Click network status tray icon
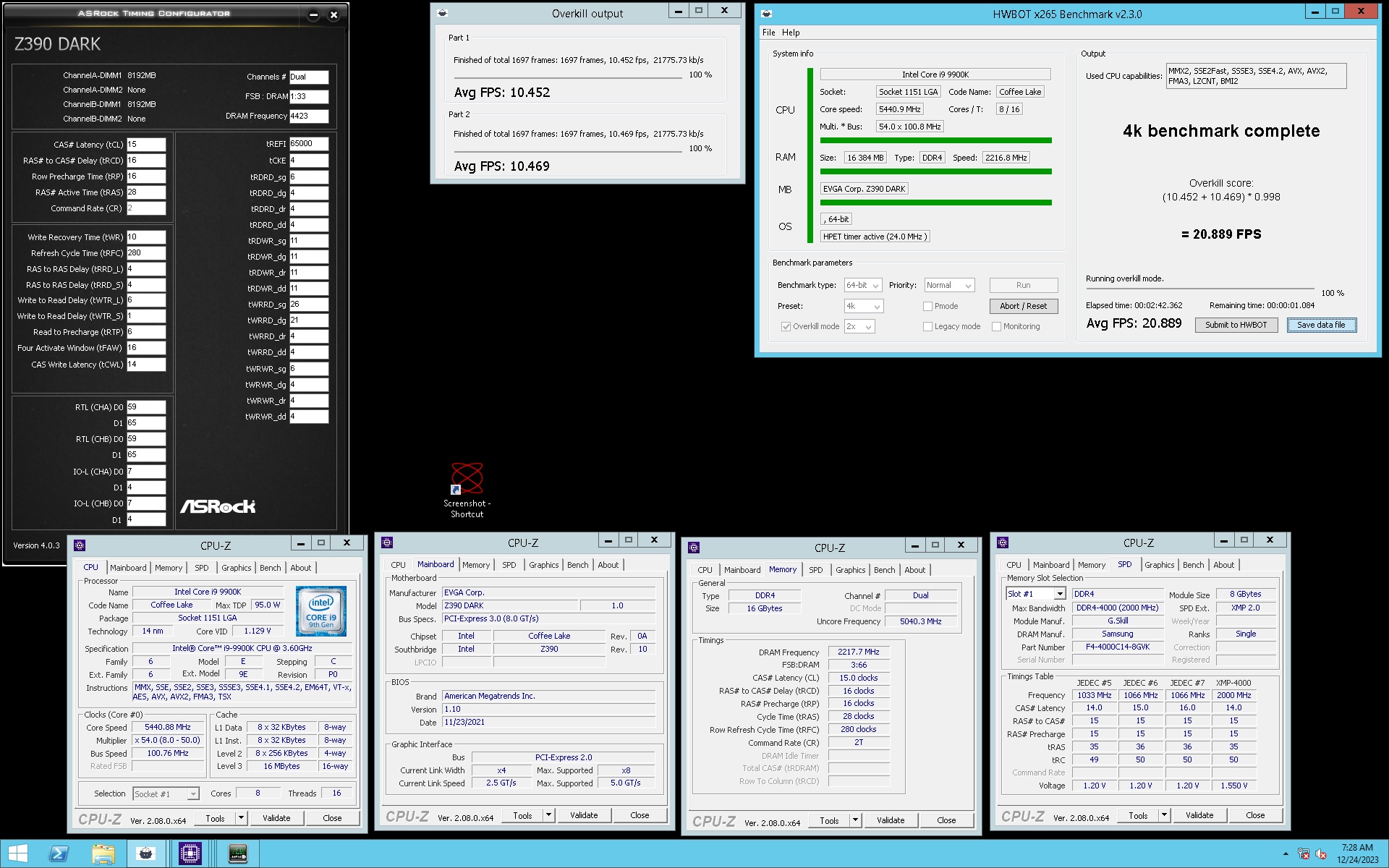1389x868 pixels. [x=1304, y=854]
